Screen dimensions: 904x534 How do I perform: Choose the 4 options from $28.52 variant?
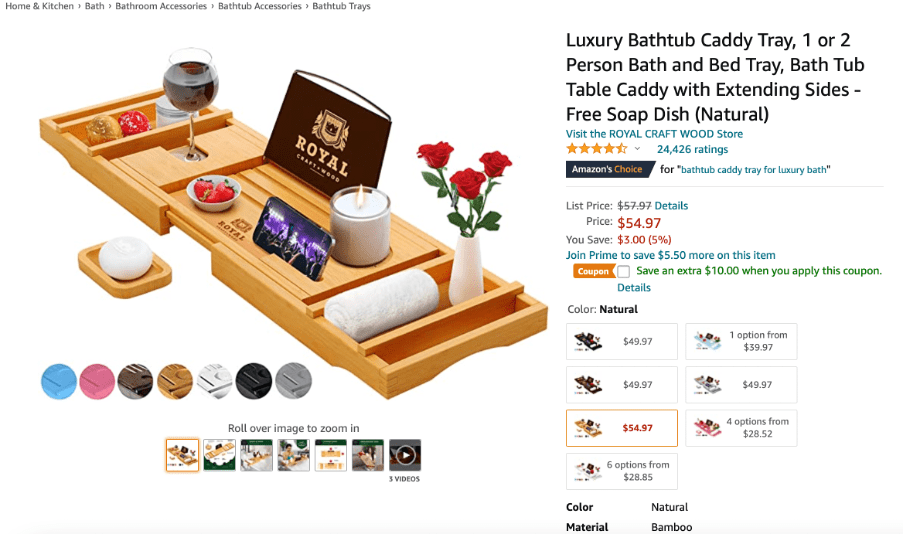coord(741,428)
